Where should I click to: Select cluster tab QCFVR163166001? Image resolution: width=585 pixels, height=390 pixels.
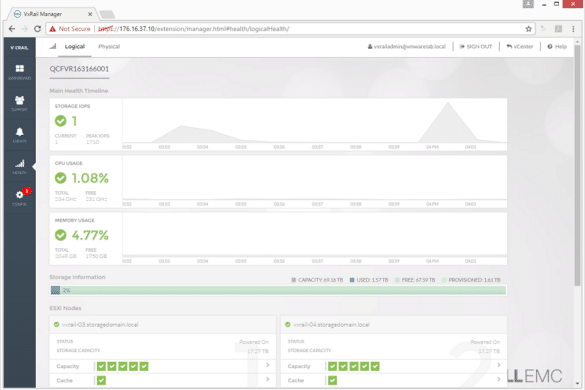(79, 69)
